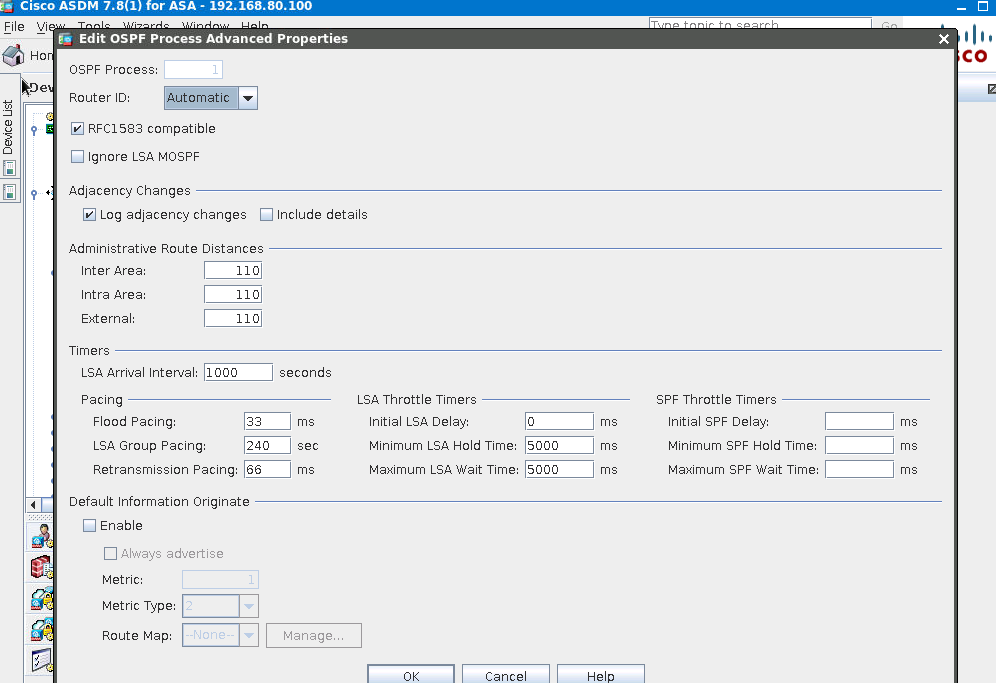Click the Minimum LSA Hold Time field
Screen dimensions: 996x683
560,445
